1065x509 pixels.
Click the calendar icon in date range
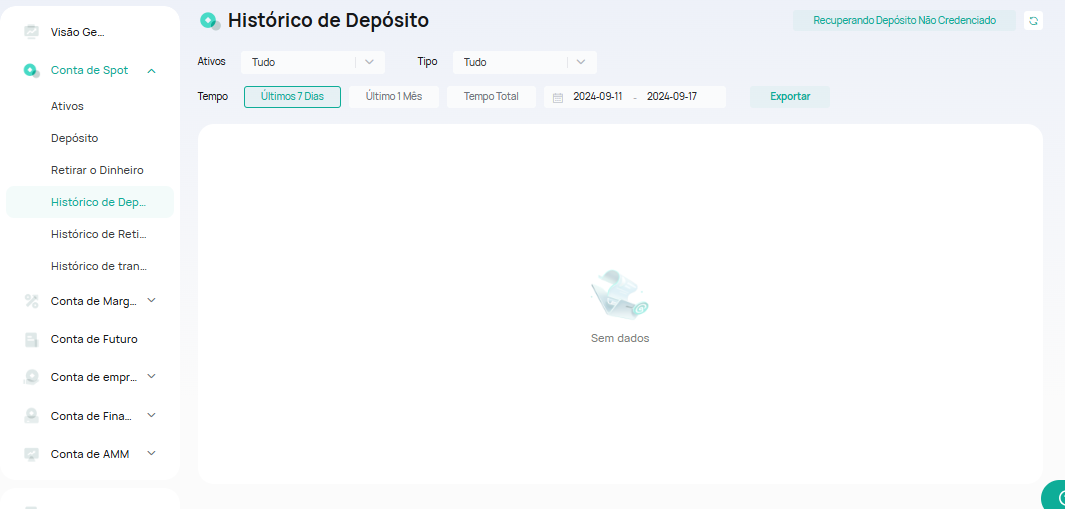558,98
